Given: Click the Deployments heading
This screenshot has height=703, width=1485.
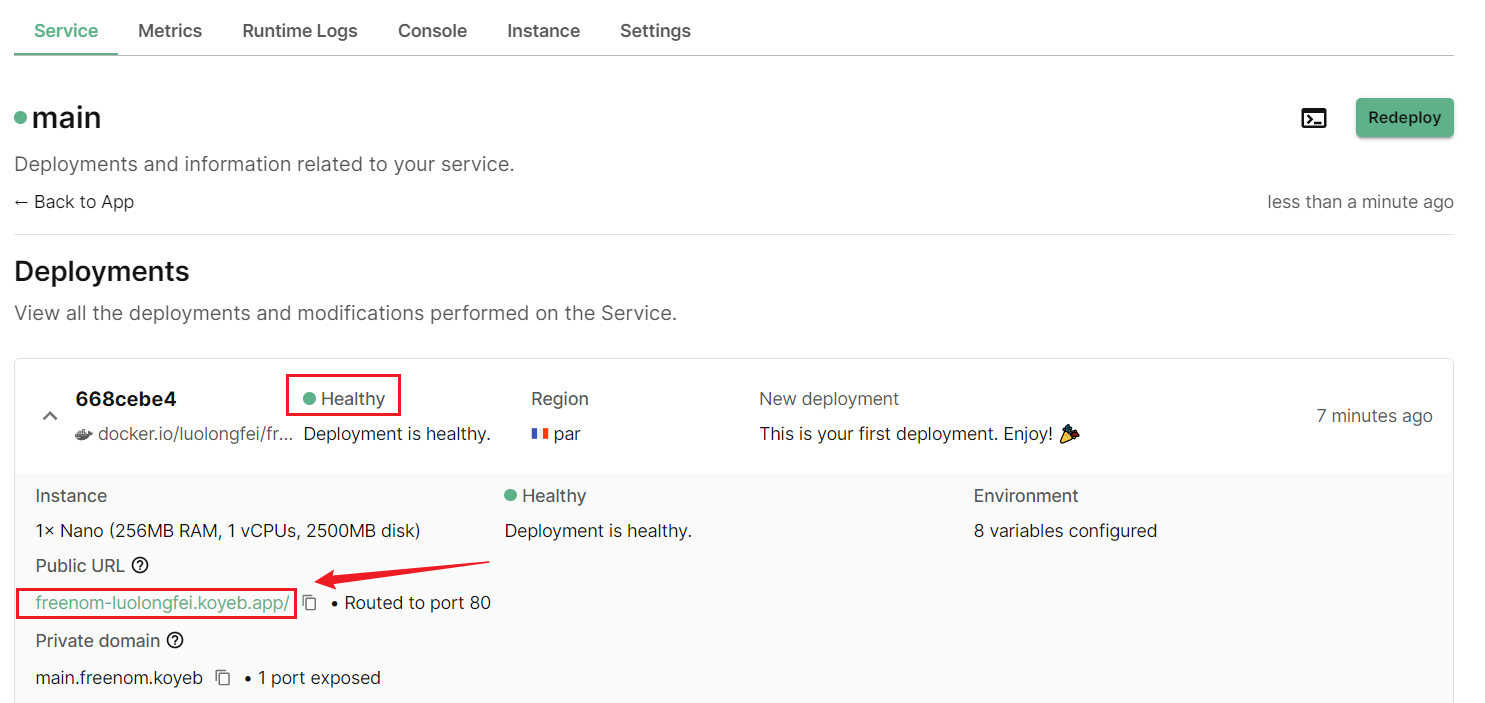Looking at the screenshot, I should click(x=102, y=272).
